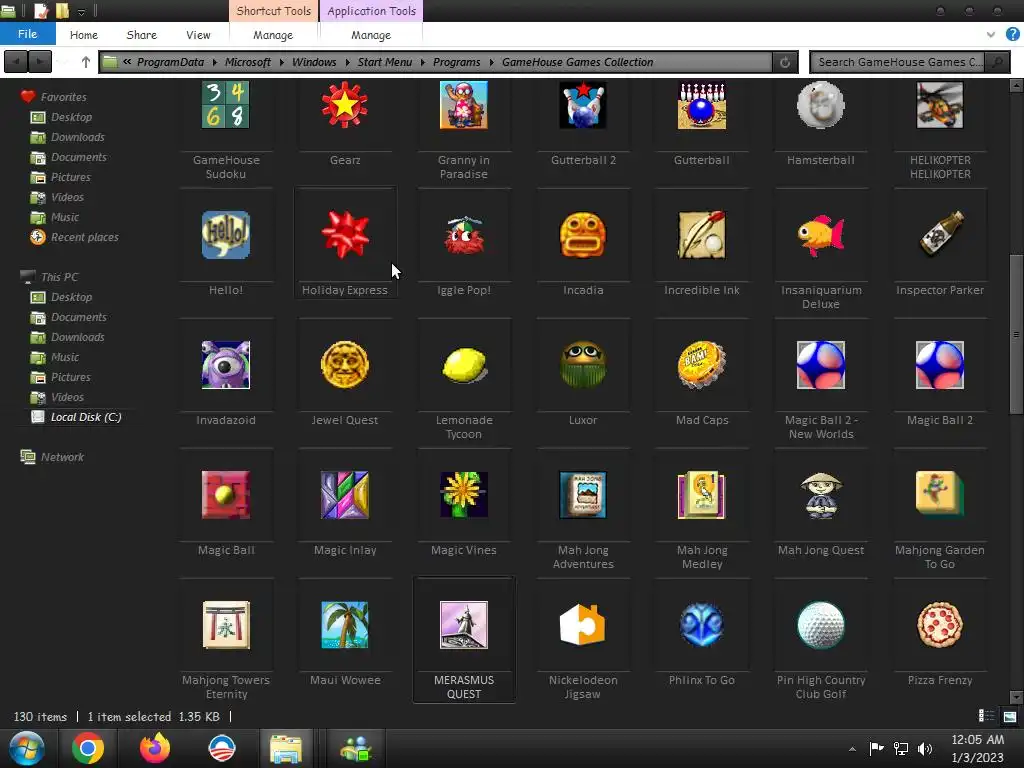The image size is (1024, 768).
Task: Select the MERASMUS QUEST icon
Action: point(464,625)
